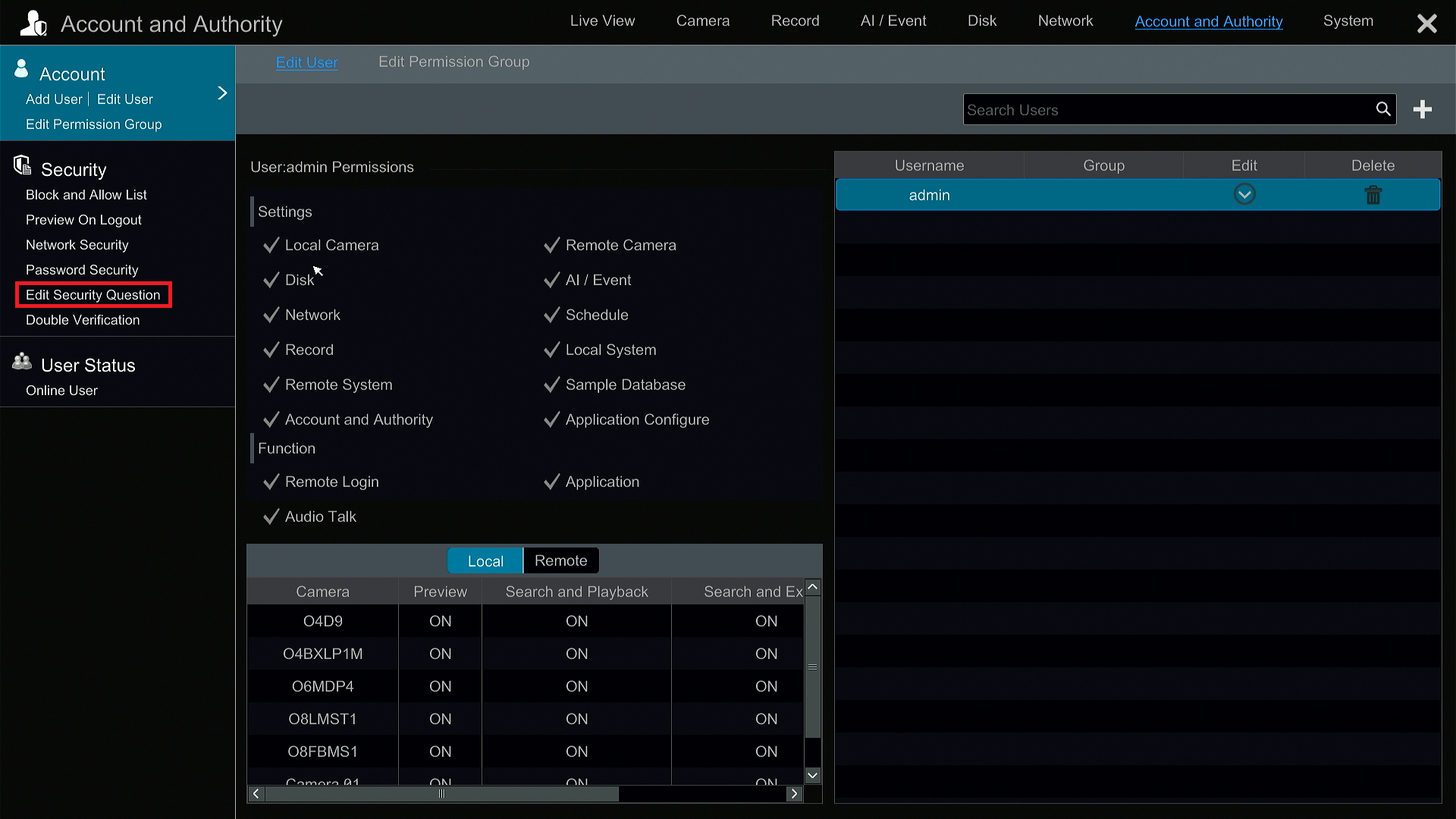Expand admin edit options chevron
1456x819 pixels.
click(x=1244, y=194)
